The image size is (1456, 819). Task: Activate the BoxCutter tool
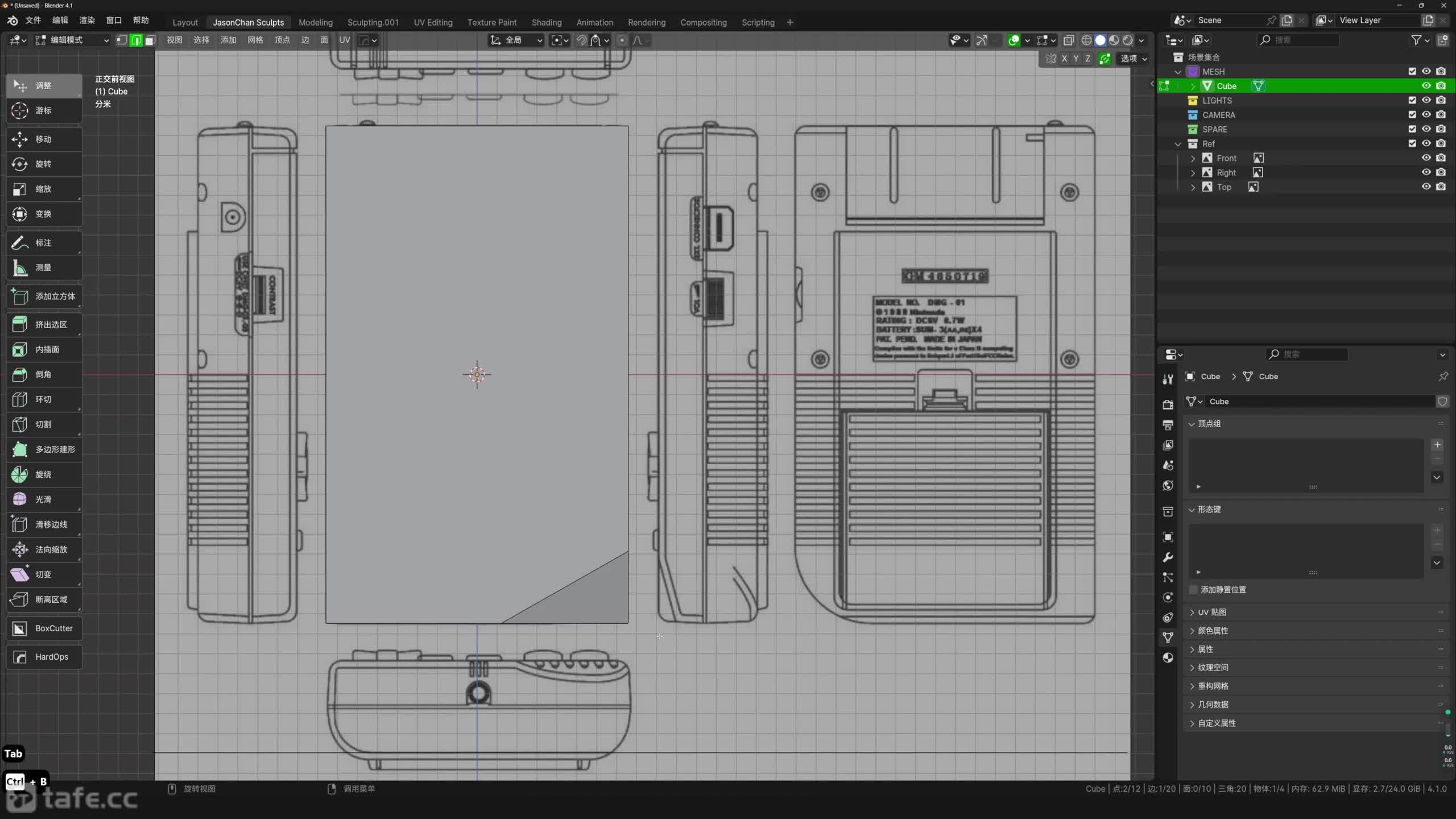click(44, 628)
